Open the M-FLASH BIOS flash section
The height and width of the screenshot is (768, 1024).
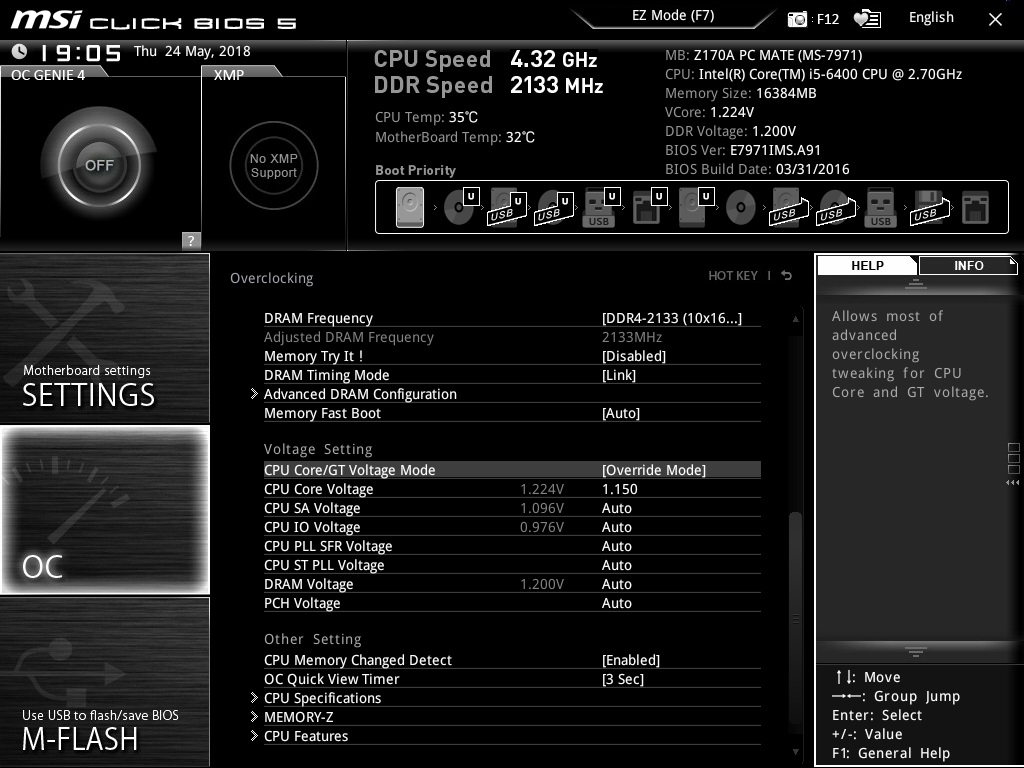(x=104, y=682)
